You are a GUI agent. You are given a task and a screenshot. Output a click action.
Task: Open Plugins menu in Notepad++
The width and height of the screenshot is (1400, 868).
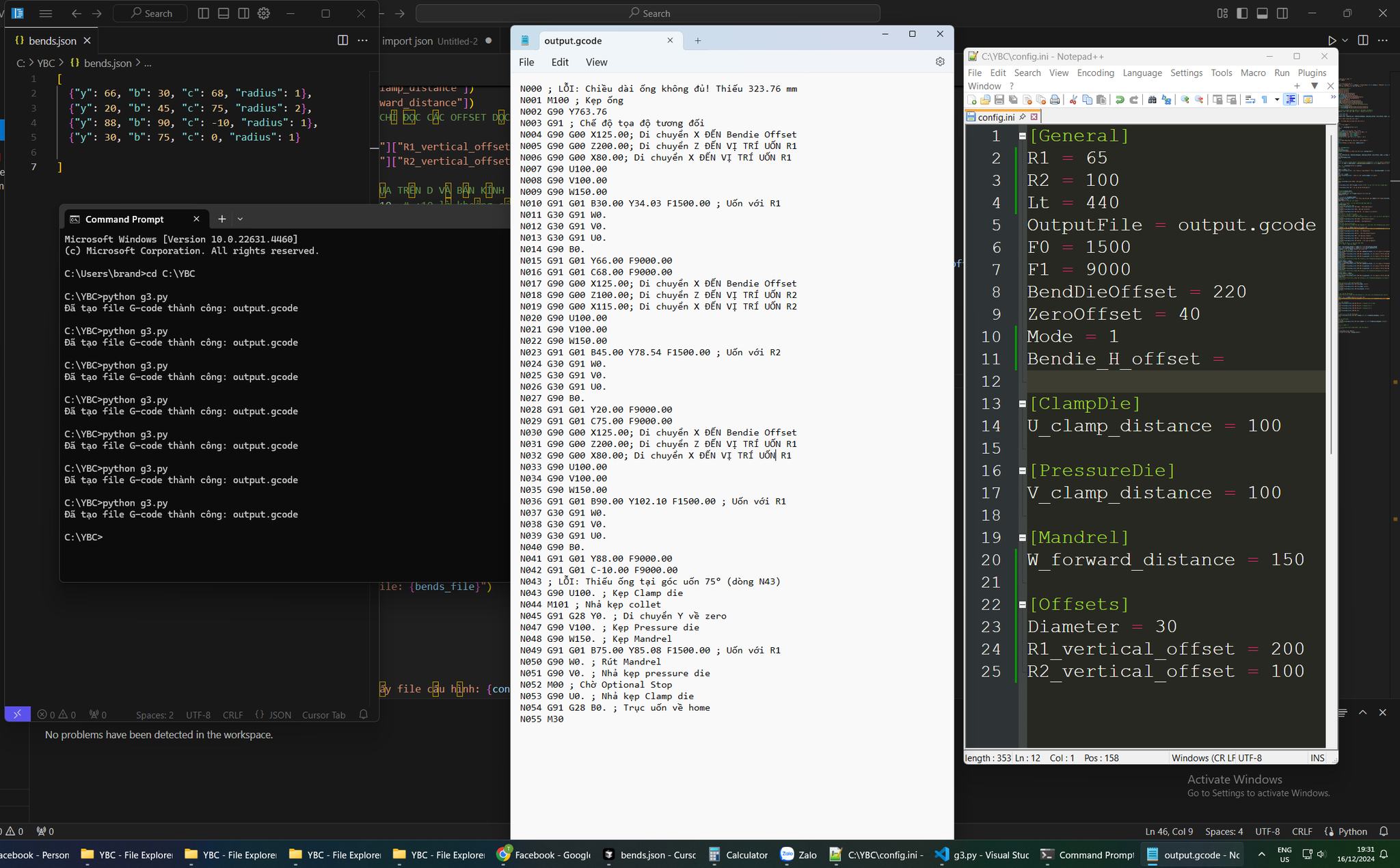pyautogui.click(x=1311, y=72)
